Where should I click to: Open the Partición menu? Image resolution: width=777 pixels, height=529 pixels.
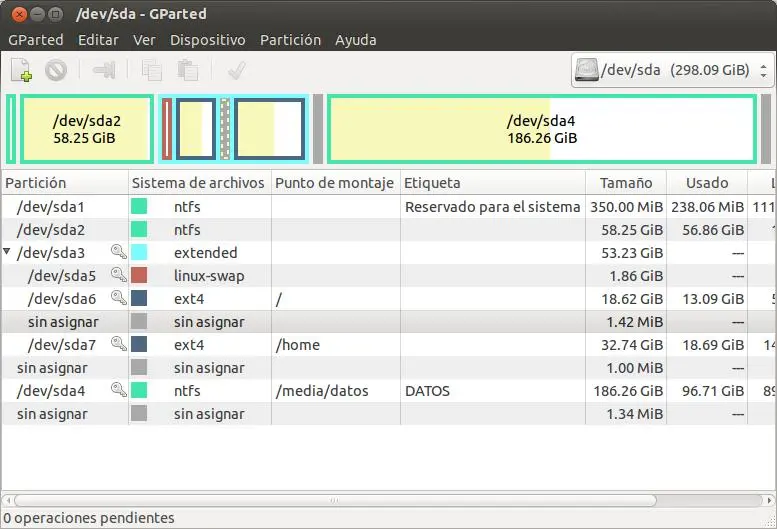pyautogui.click(x=290, y=40)
